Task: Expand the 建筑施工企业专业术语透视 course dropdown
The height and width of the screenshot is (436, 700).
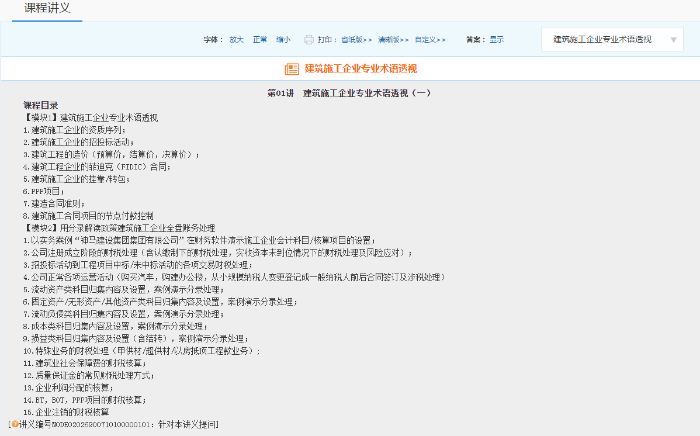Action: 612,40
